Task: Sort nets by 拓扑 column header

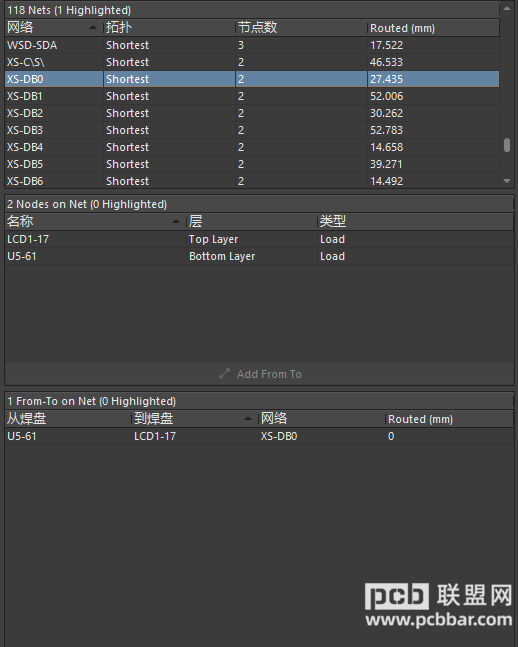Action: [x=169, y=28]
